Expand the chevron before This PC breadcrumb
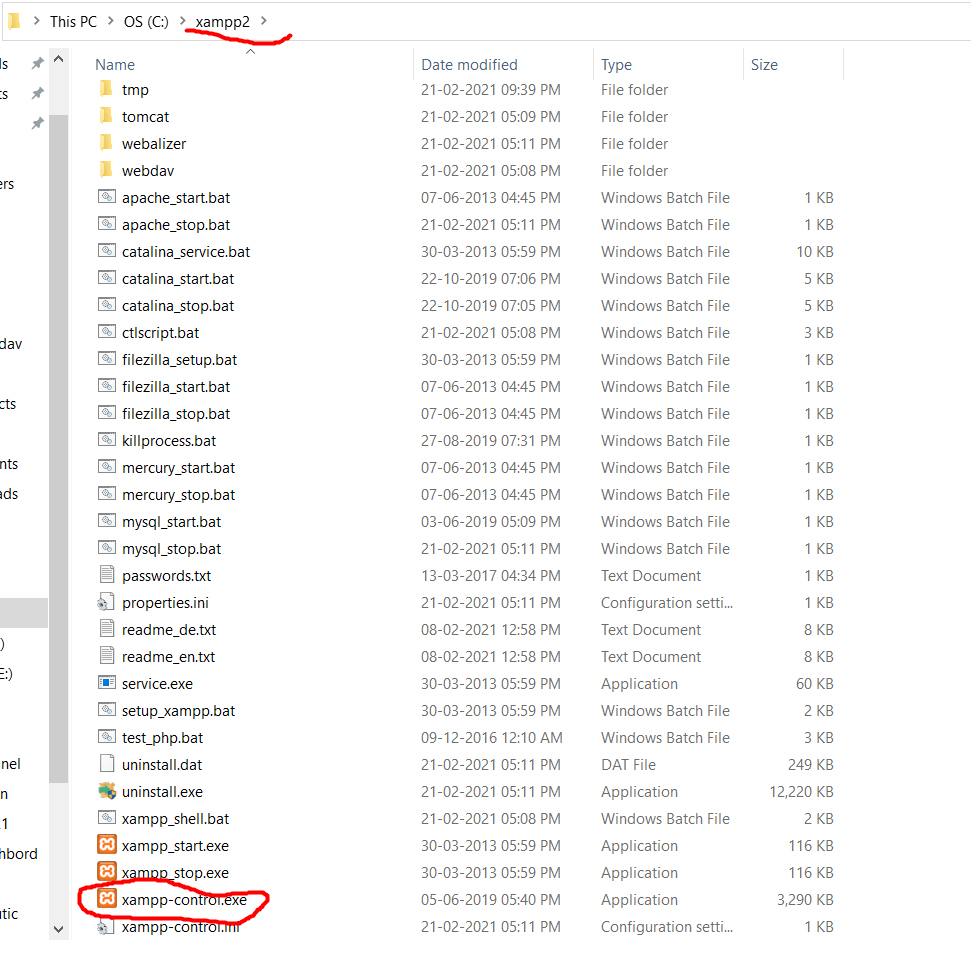 point(37,21)
